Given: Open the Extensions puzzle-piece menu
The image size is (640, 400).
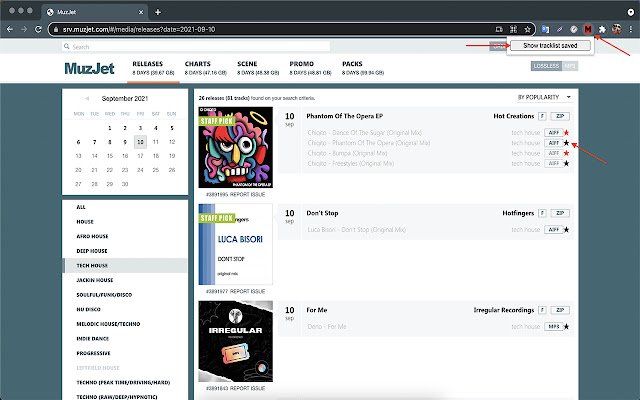Looking at the screenshot, I should (x=602, y=29).
